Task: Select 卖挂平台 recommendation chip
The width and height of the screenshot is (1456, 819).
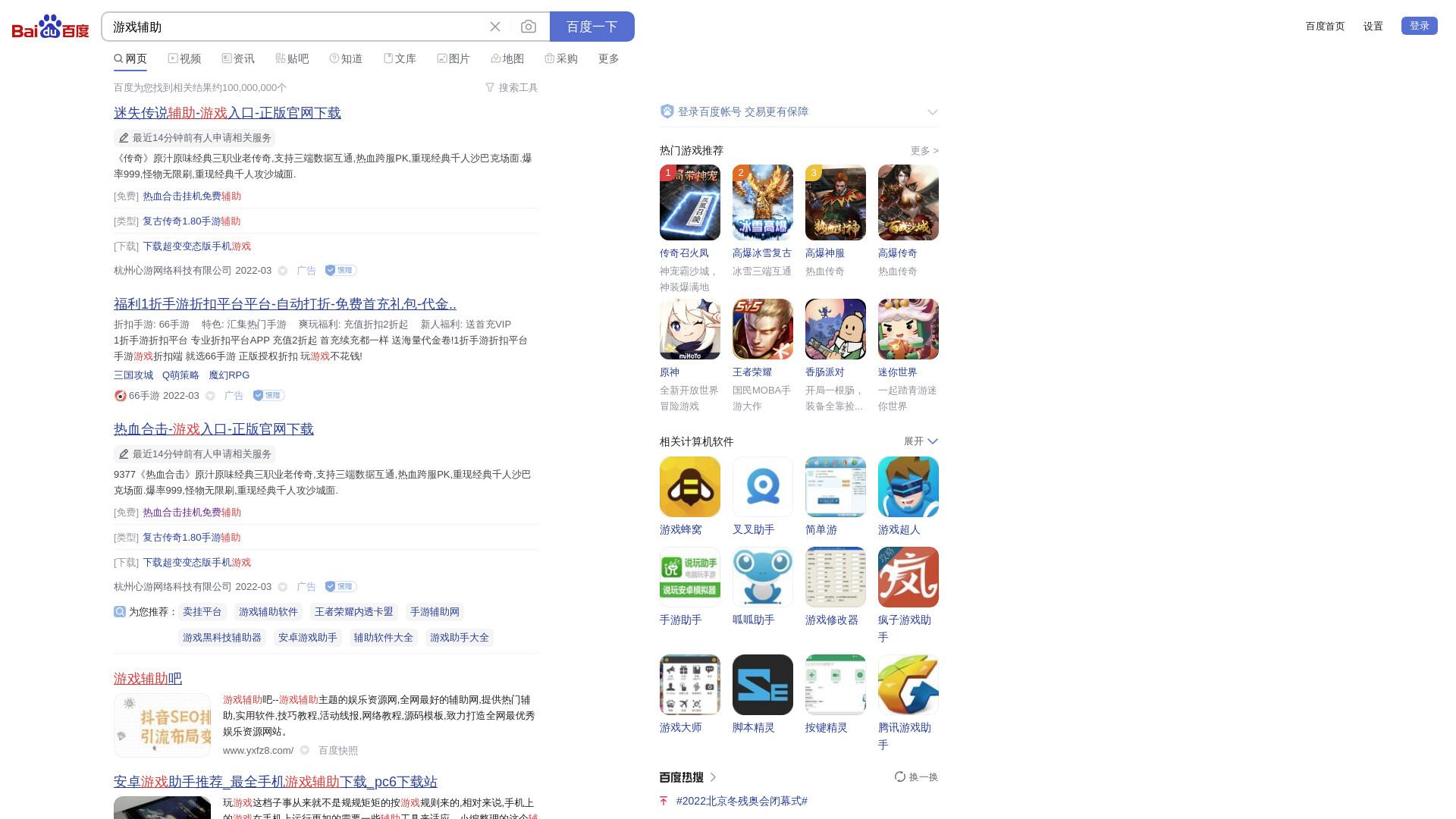Action: pos(202,612)
